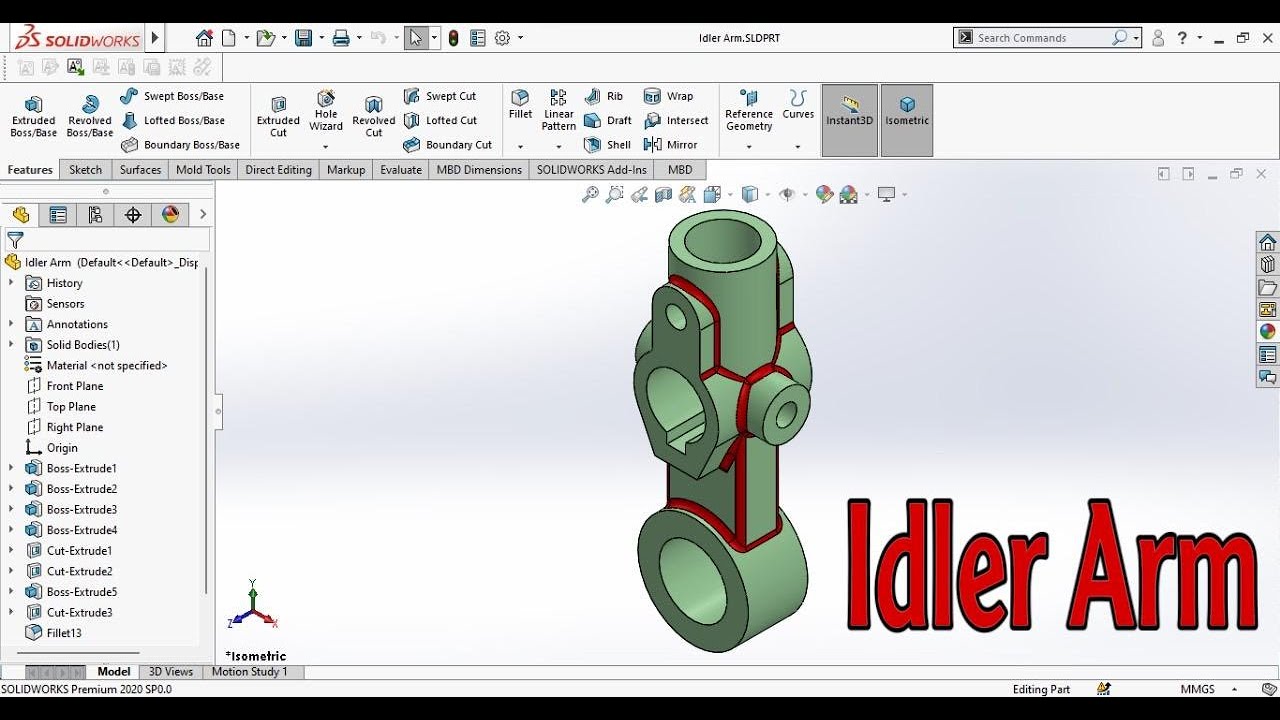
Task: Click the feature tree filter field
Action: (106, 240)
